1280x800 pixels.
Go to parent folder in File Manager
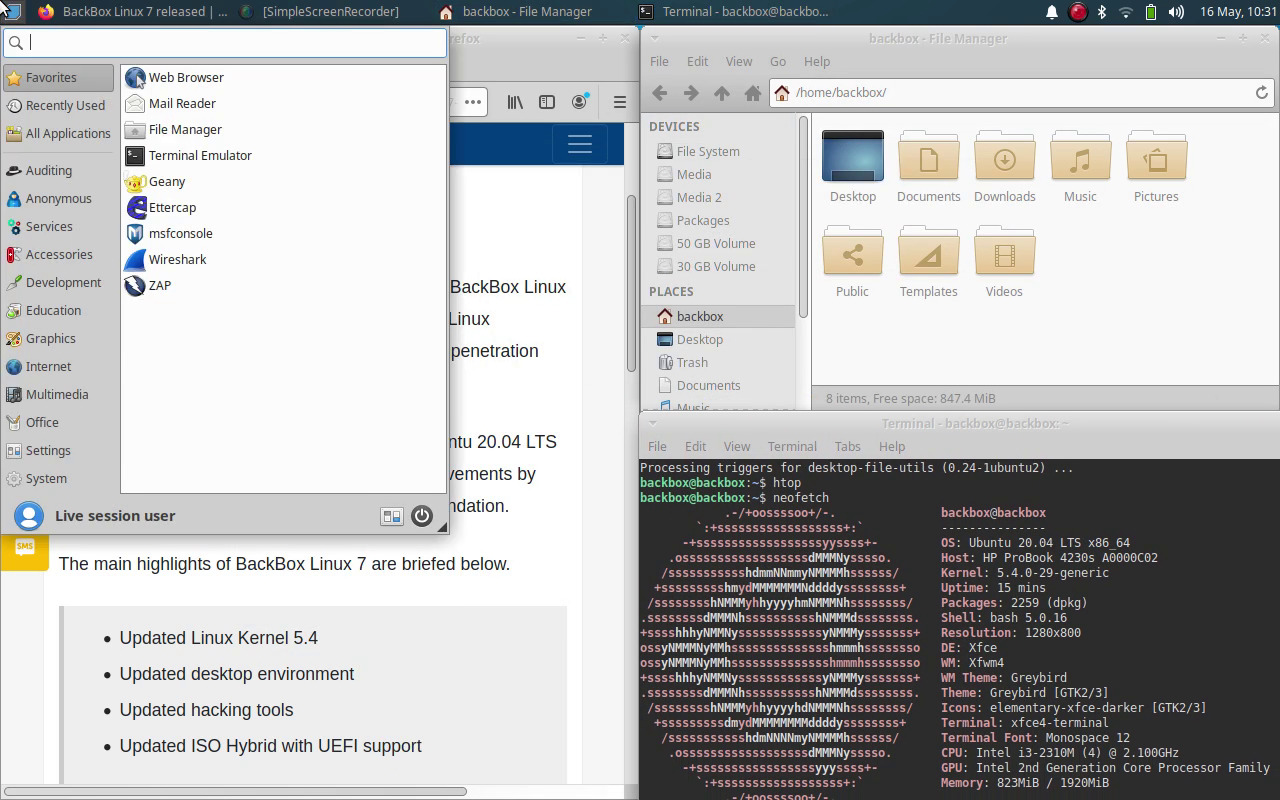(x=722, y=92)
